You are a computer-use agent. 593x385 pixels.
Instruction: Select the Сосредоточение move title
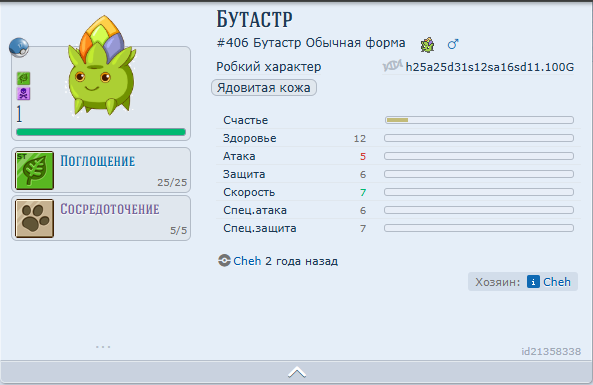(110, 209)
